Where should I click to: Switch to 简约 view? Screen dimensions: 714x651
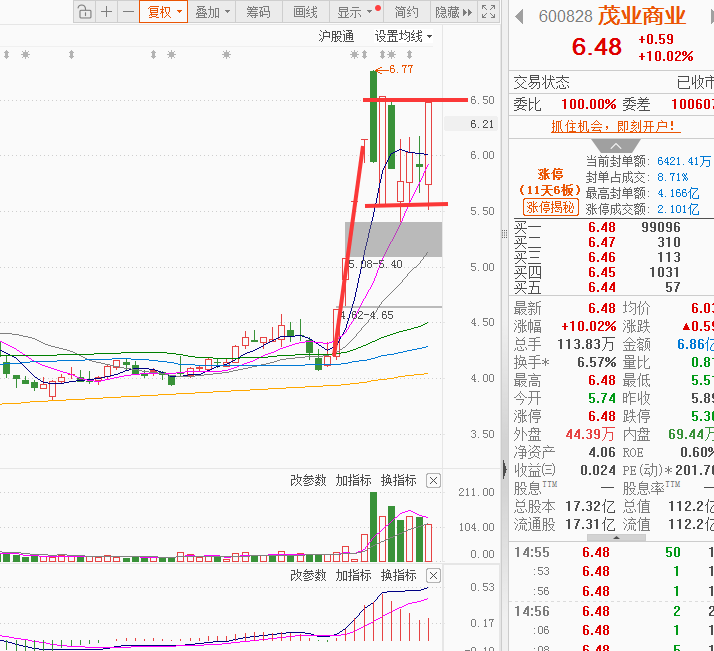pos(407,12)
